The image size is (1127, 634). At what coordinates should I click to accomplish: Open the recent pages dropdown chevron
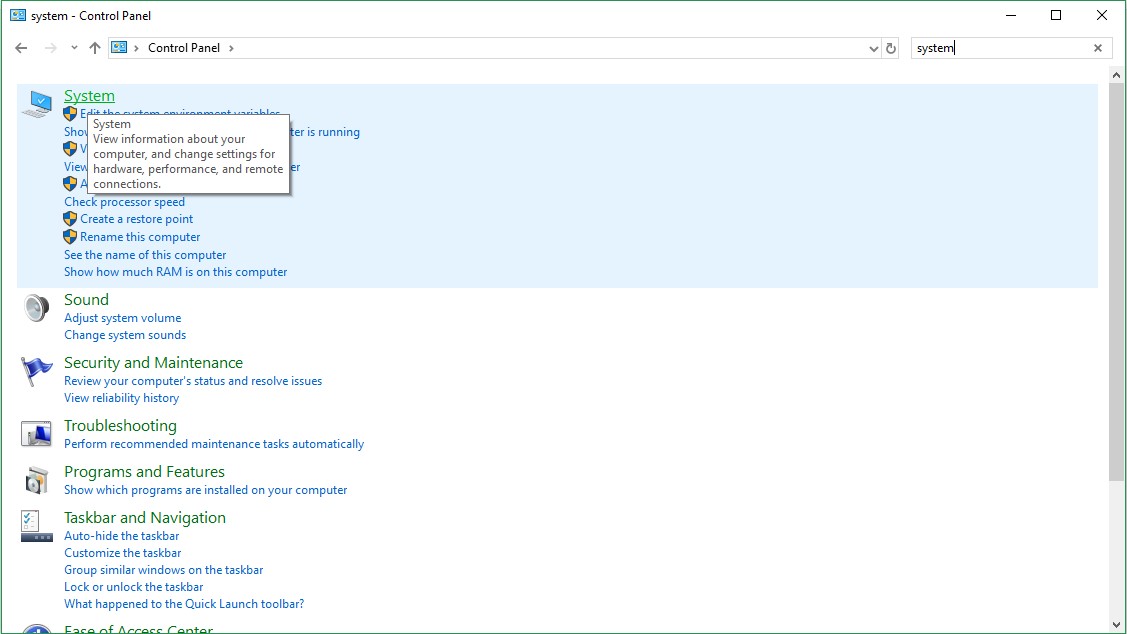73,47
